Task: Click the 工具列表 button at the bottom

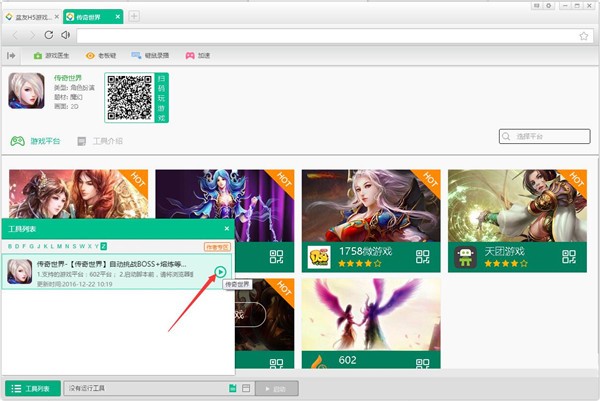Action: tap(31, 387)
